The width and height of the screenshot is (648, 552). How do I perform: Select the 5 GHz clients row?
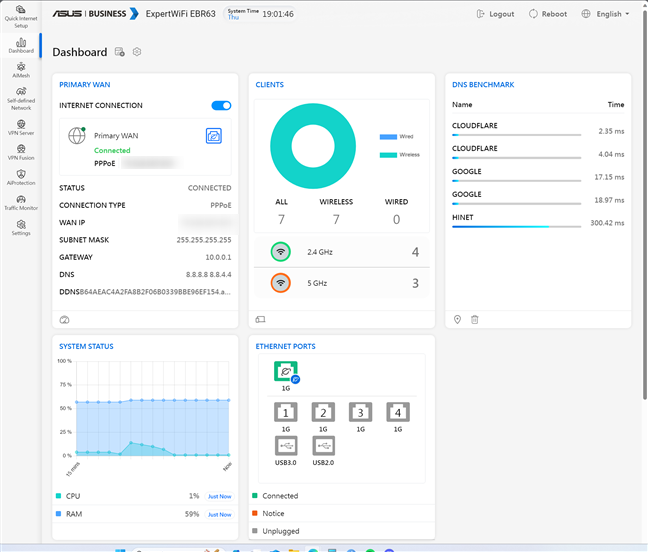click(x=344, y=283)
